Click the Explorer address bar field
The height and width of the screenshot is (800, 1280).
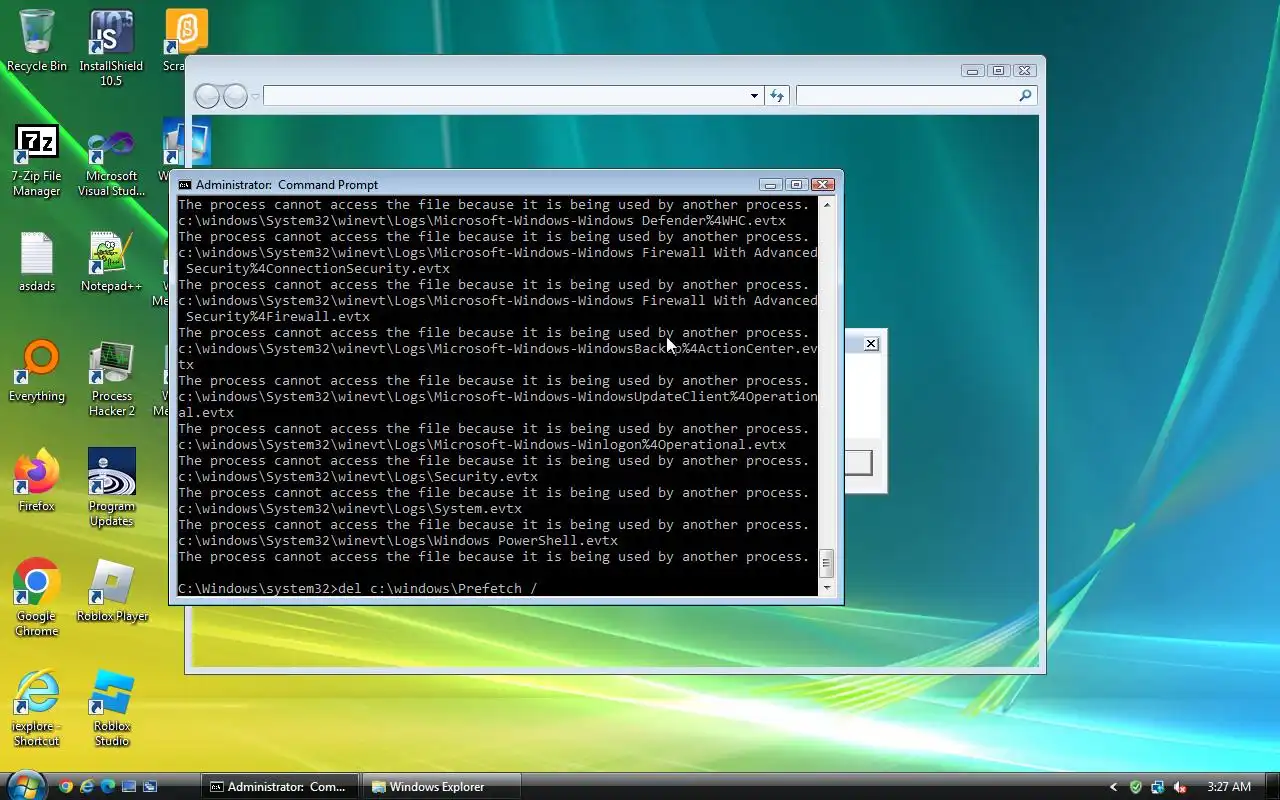(x=505, y=96)
